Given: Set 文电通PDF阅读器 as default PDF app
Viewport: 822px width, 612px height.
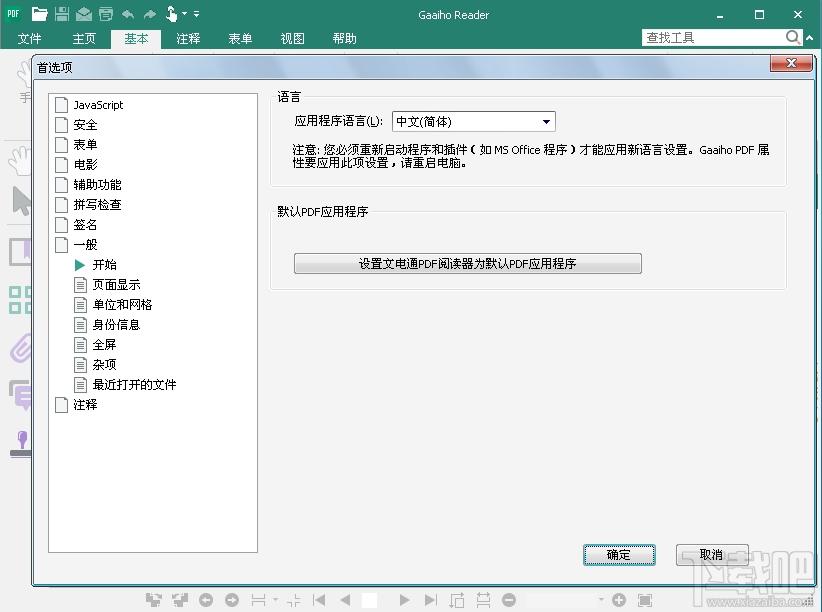Looking at the screenshot, I should (468, 263).
